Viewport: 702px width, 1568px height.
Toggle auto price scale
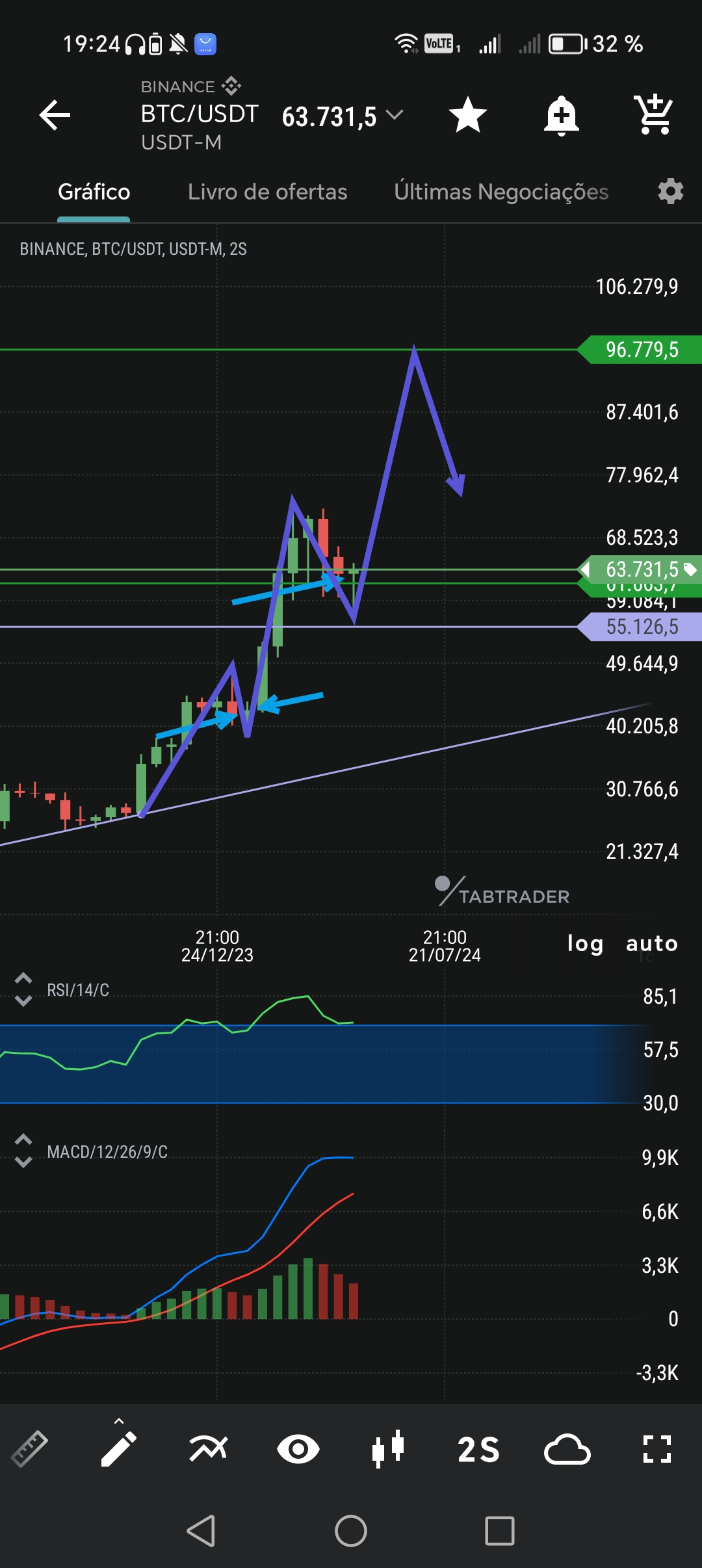[x=651, y=943]
